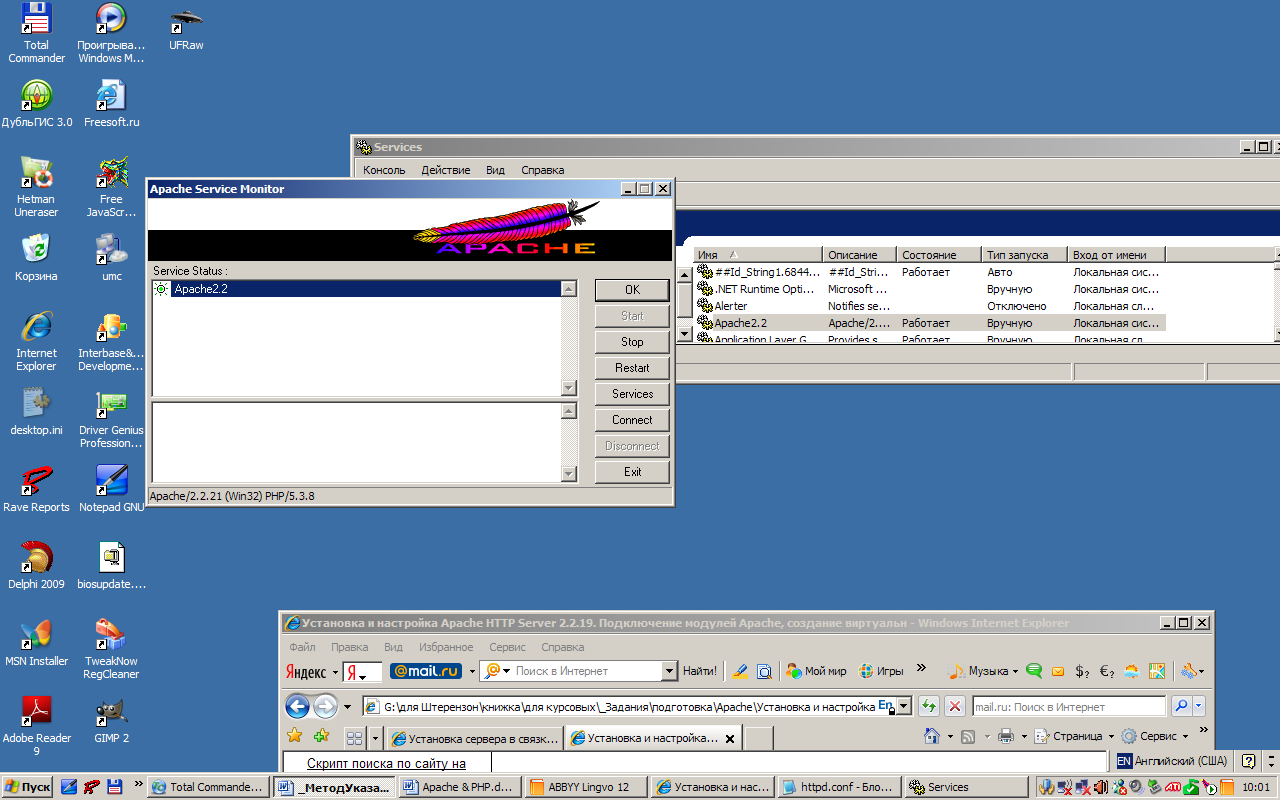
Task: Click the IE Back navigation arrow
Action: 298,706
